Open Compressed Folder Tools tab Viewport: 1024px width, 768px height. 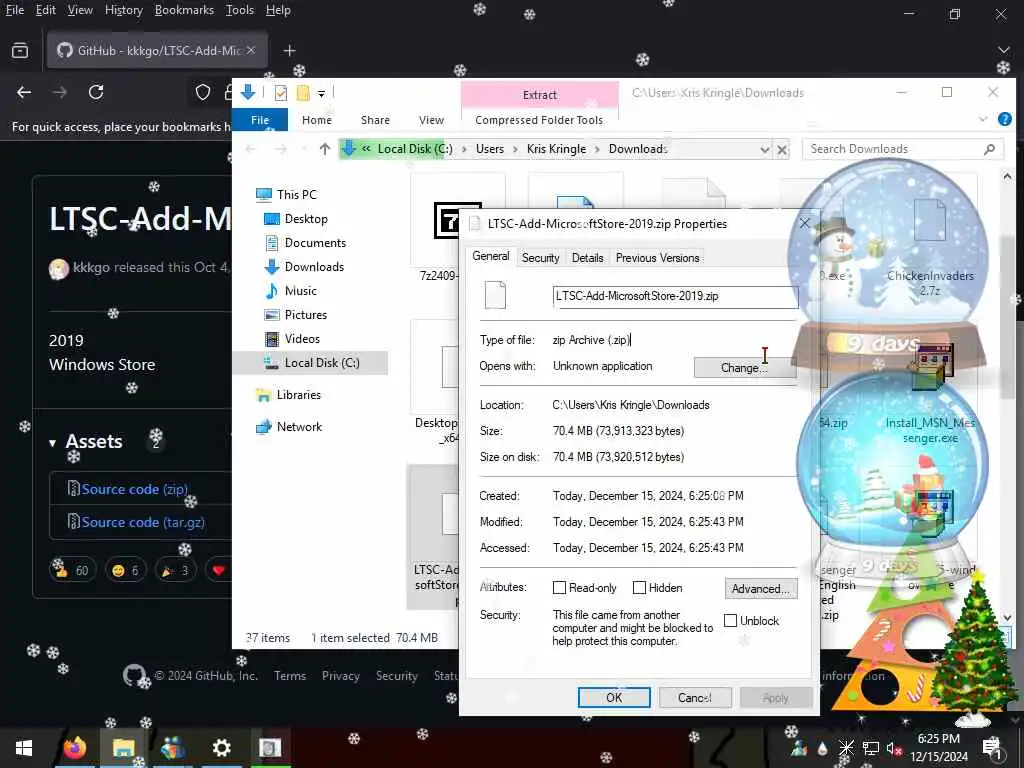click(x=539, y=120)
